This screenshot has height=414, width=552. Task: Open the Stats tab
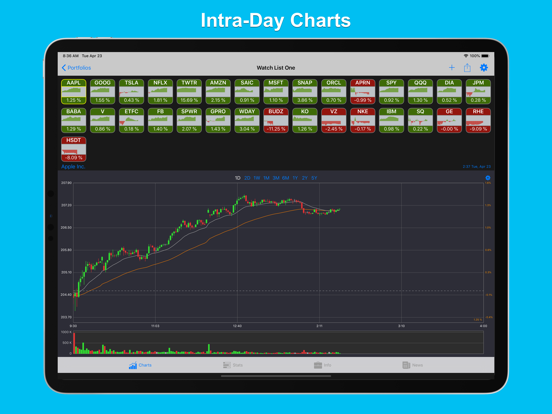click(x=233, y=365)
